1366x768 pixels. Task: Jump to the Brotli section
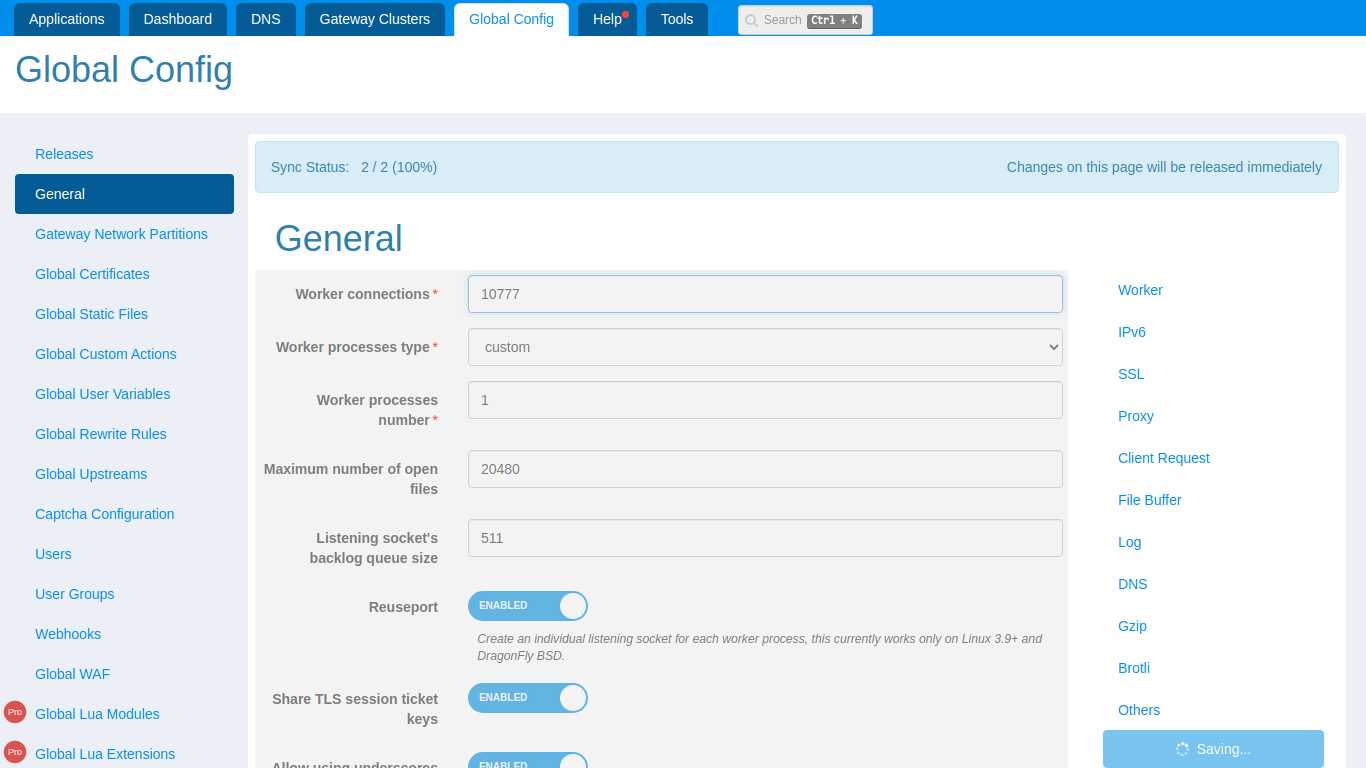coord(1134,668)
